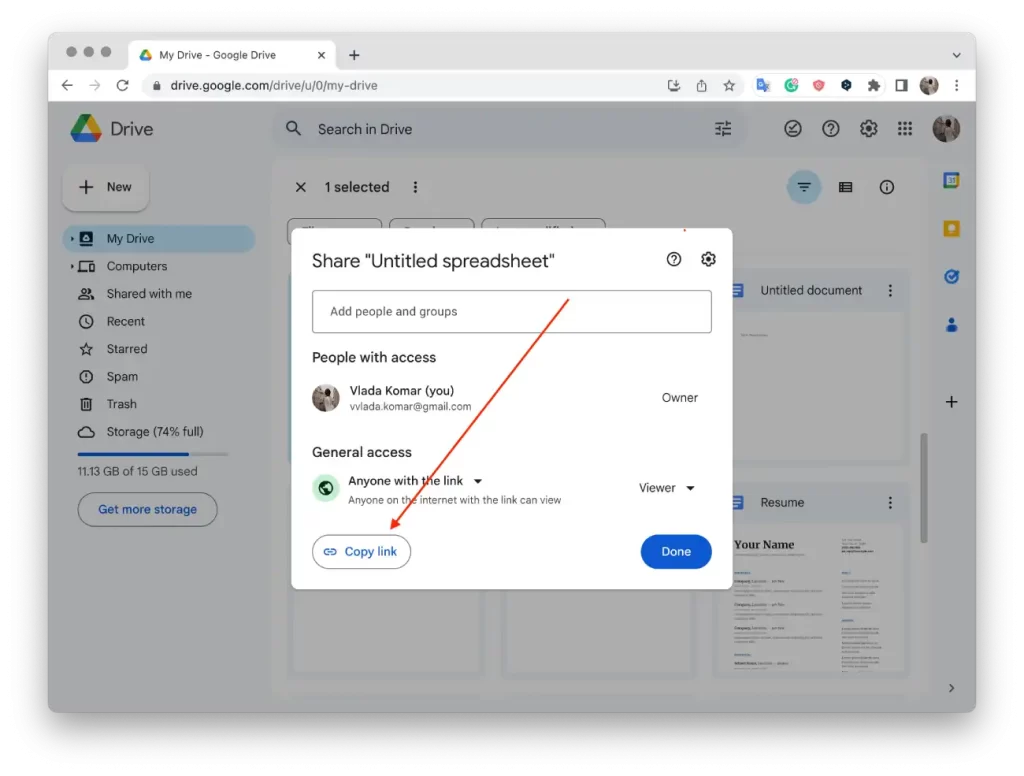
Task: Open search options filter icon
Action: click(723, 129)
